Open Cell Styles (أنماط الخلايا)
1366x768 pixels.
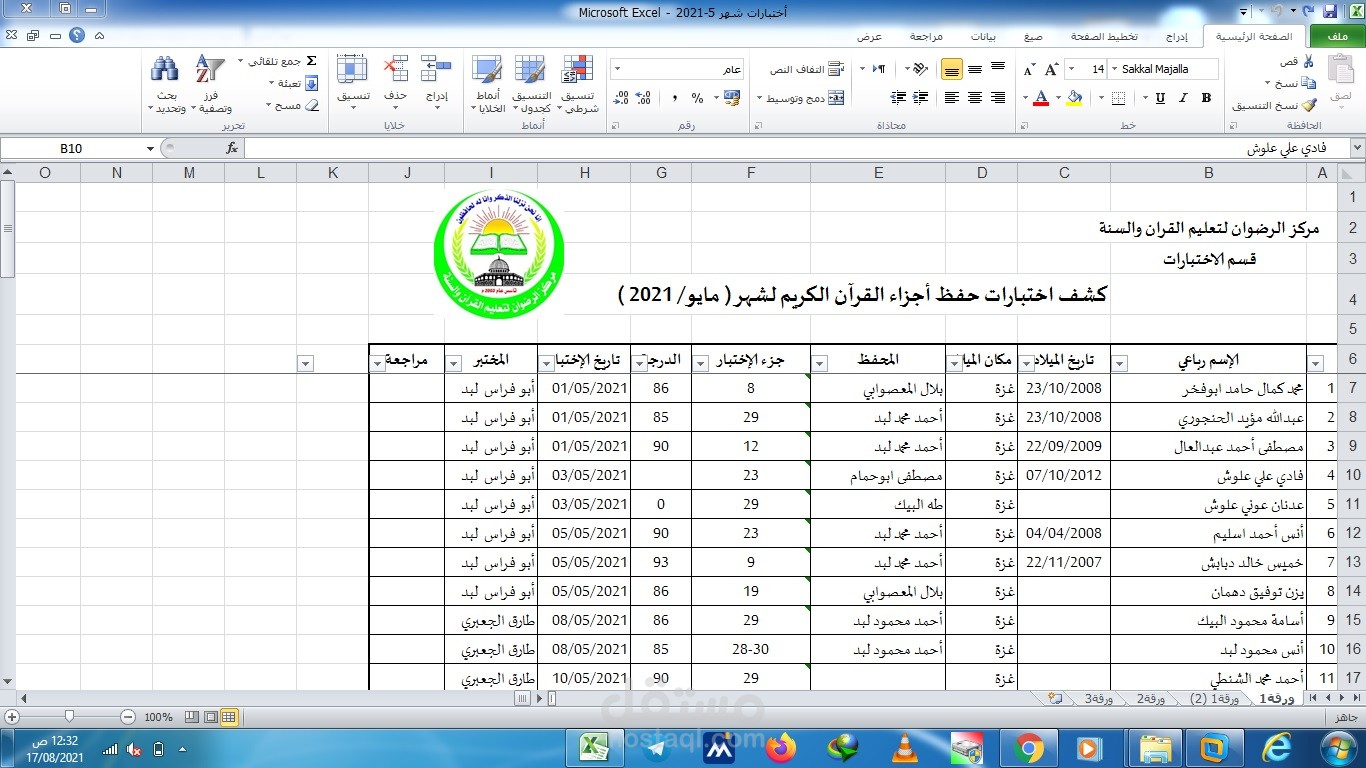click(x=488, y=84)
